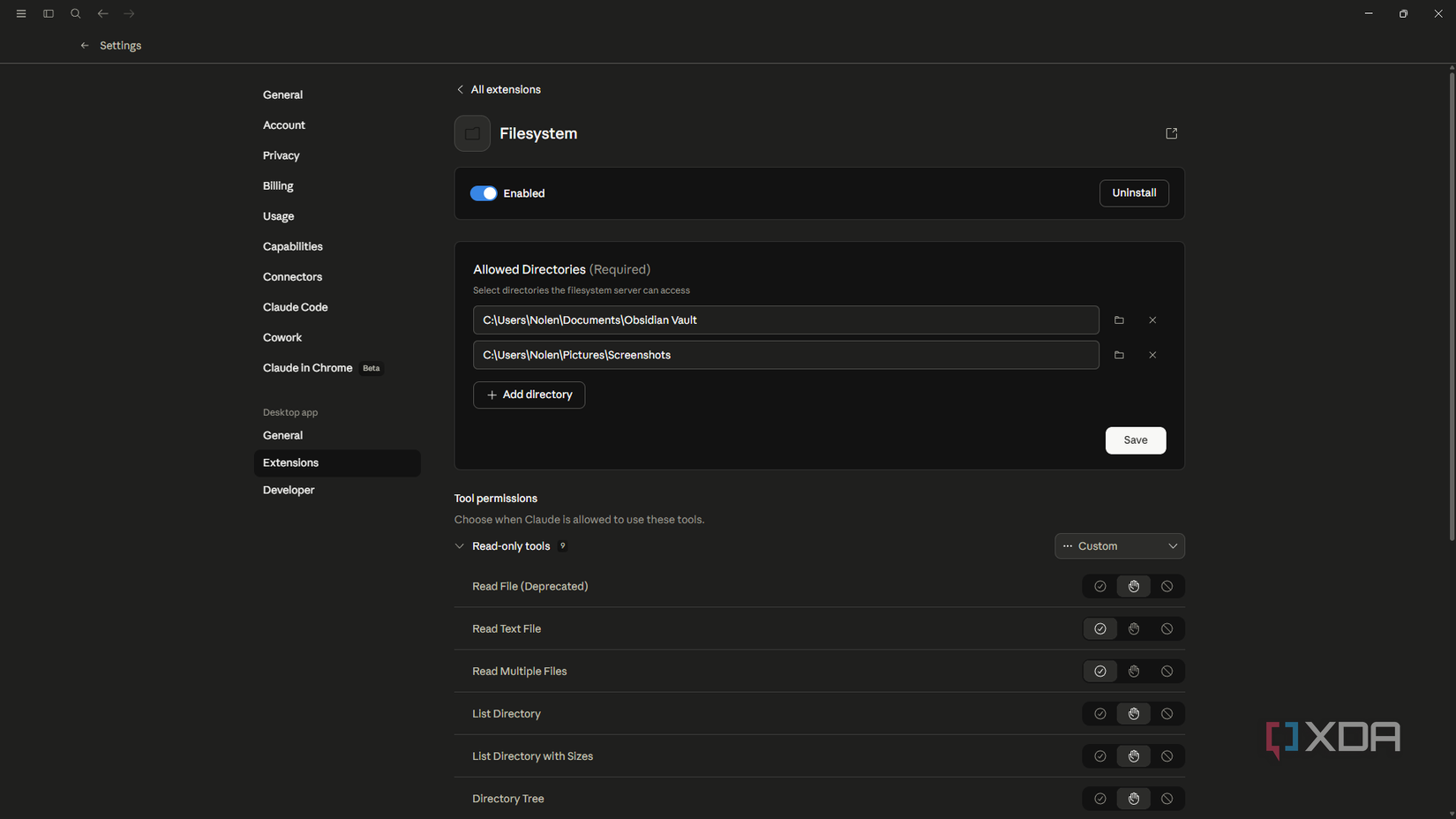Open the Connectors settings page

(292, 277)
